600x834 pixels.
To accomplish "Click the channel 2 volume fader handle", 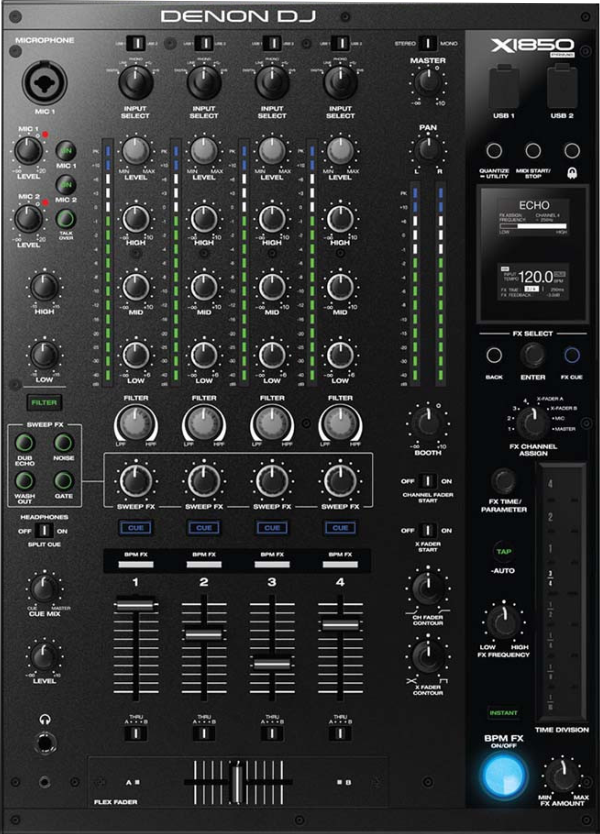I will click(203, 633).
